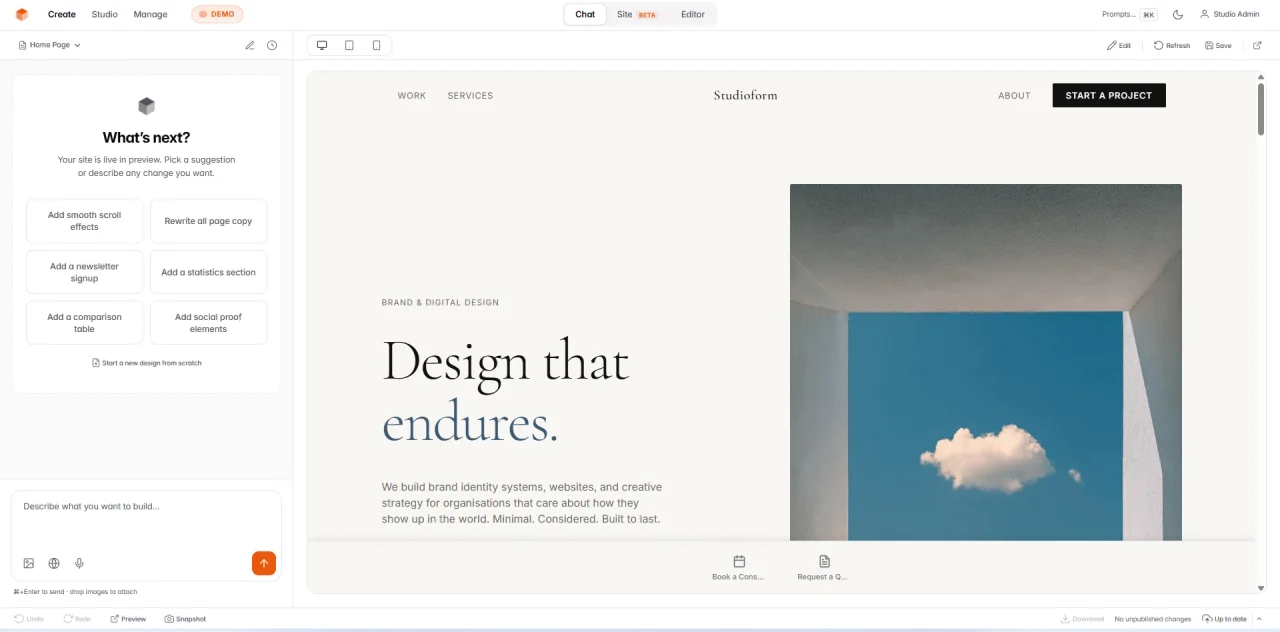Screen dimensions: 1280x632
Task: Click the globe web search icon
Action: tap(54, 563)
